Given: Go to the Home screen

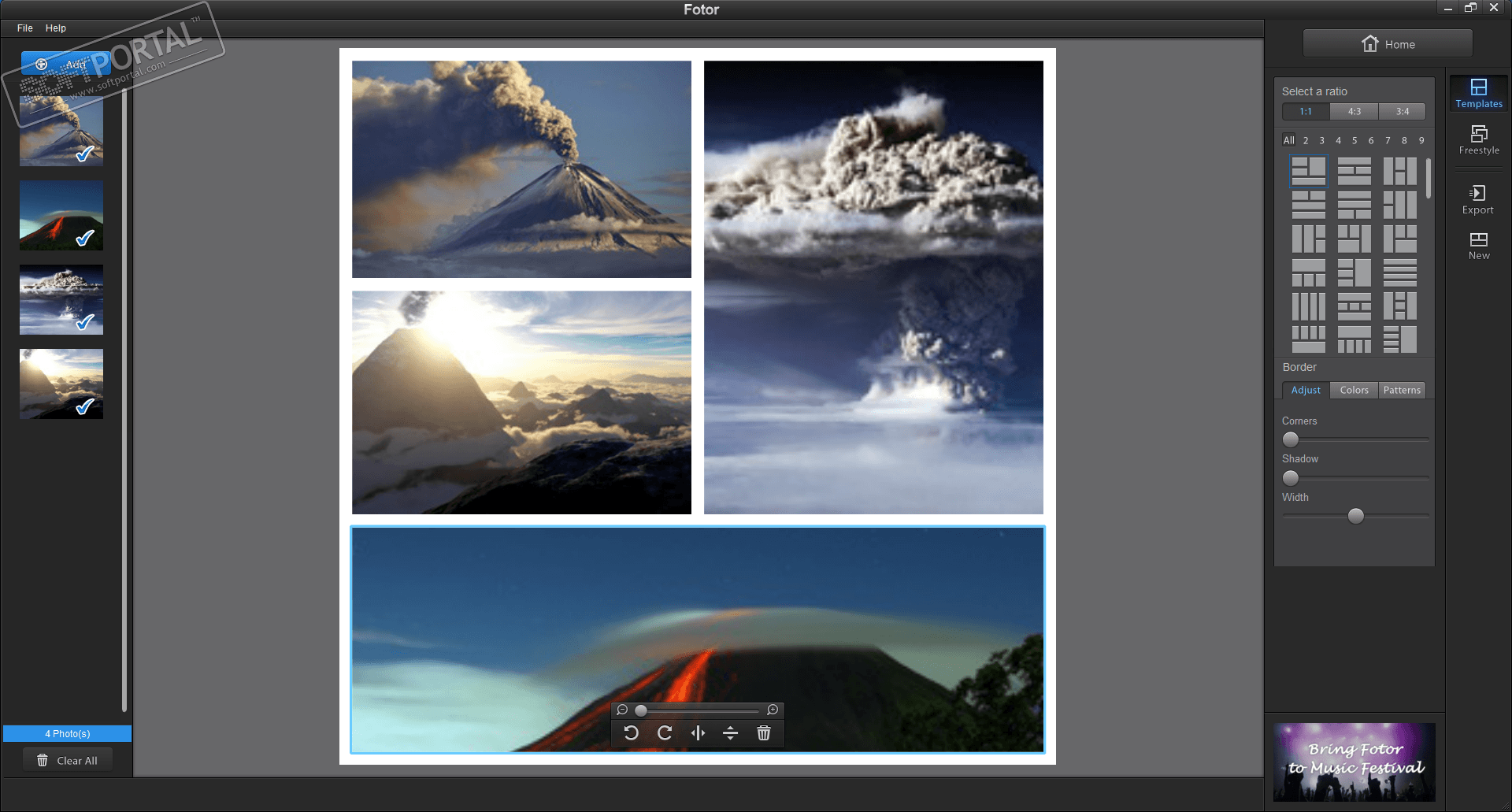Looking at the screenshot, I should coord(1388,44).
